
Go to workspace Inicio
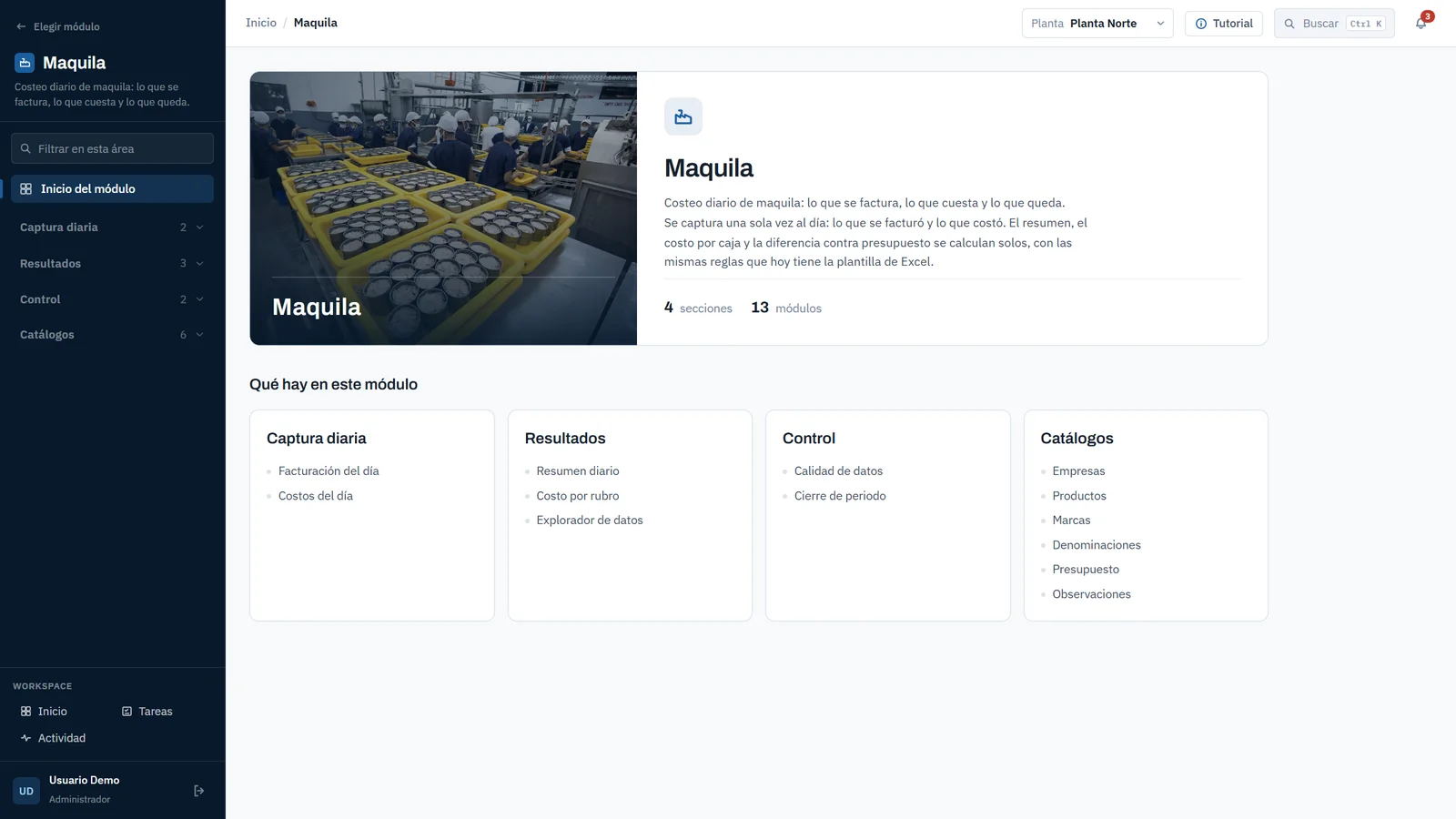44,712
